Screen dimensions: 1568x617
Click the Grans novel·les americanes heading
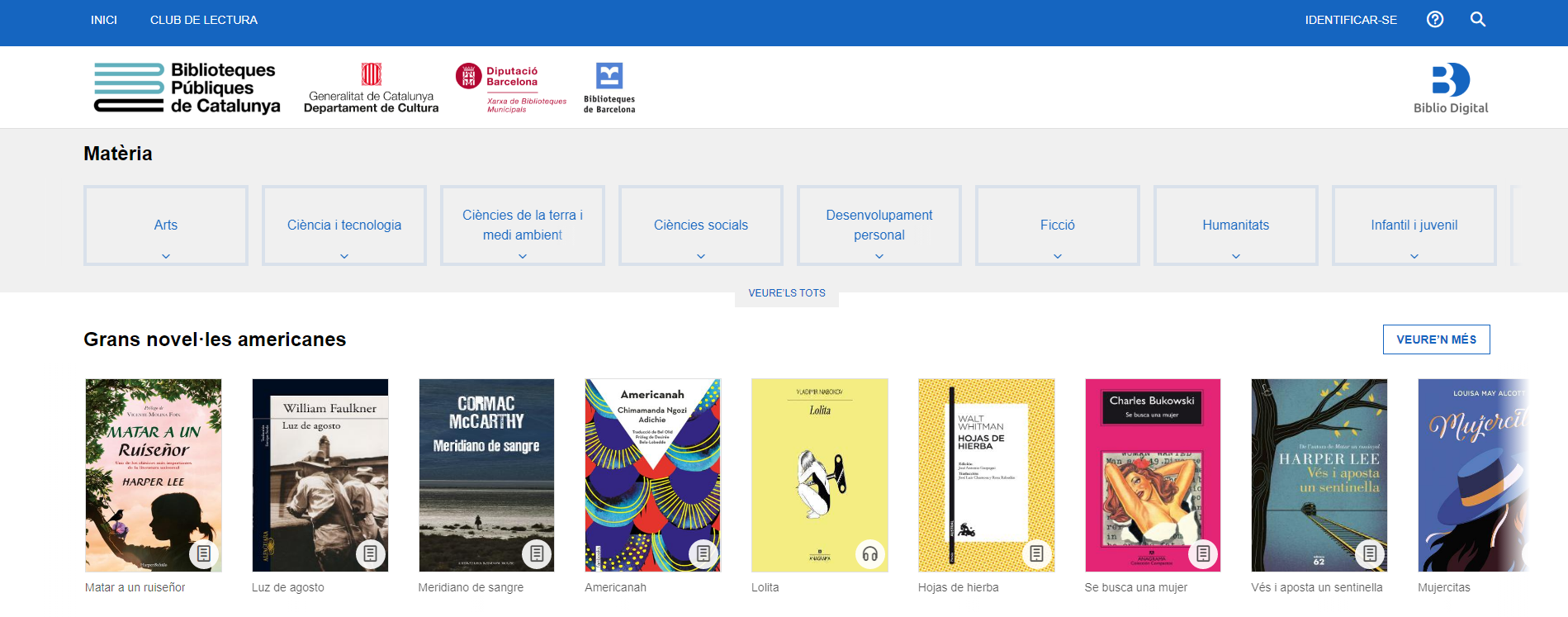click(x=215, y=339)
